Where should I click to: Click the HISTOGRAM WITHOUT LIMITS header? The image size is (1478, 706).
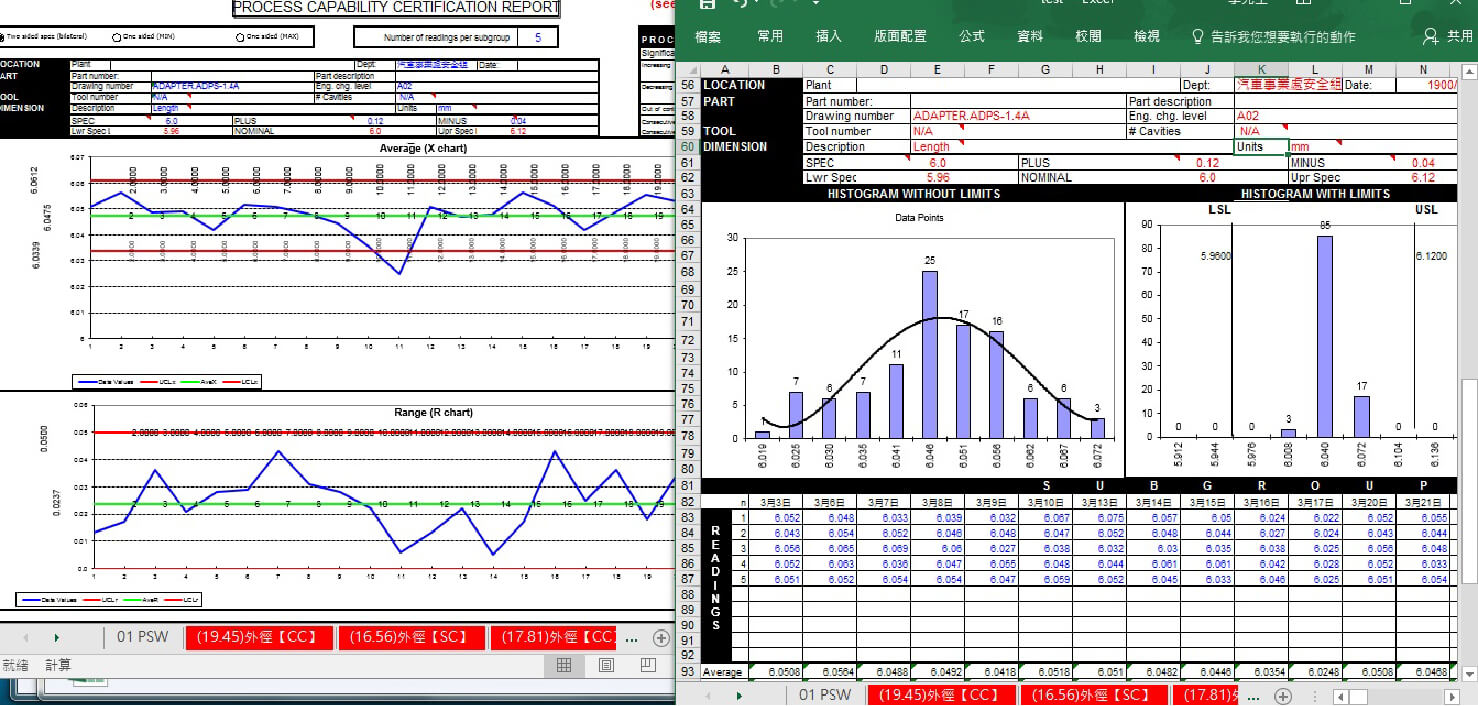[x=914, y=193]
